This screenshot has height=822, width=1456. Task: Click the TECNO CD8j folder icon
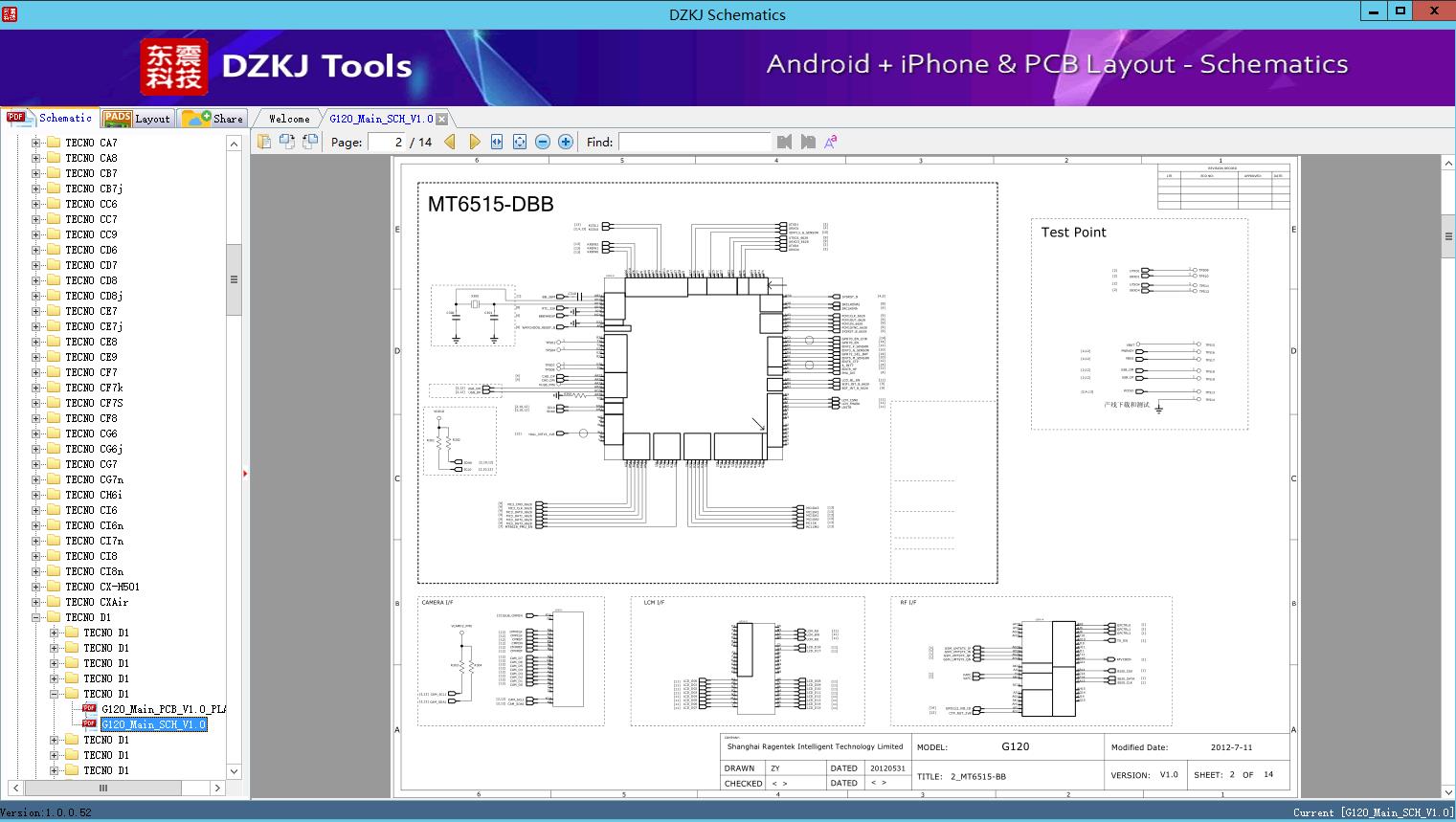click(x=53, y=296)
